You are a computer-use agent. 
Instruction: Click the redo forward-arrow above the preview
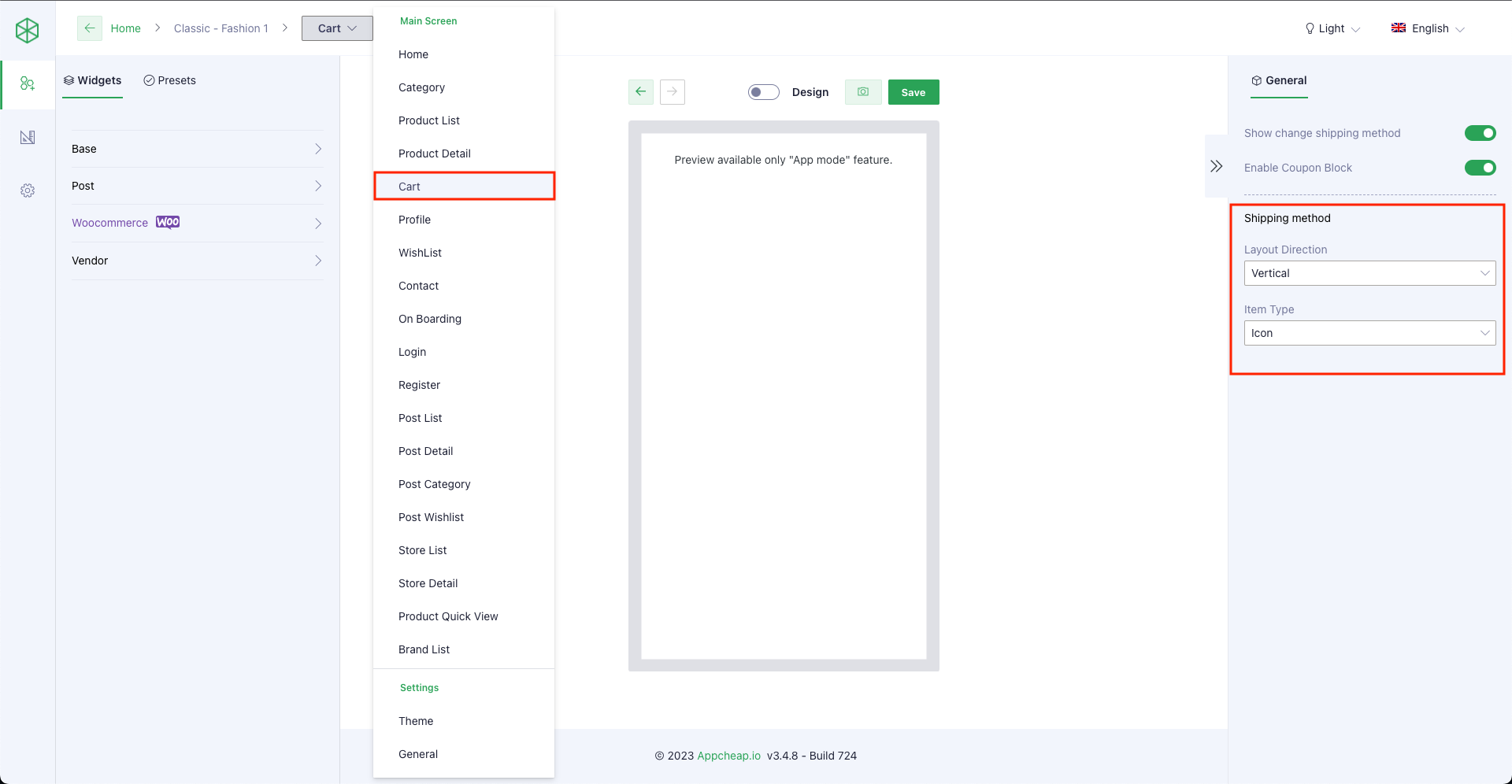(x=672, y=92)
